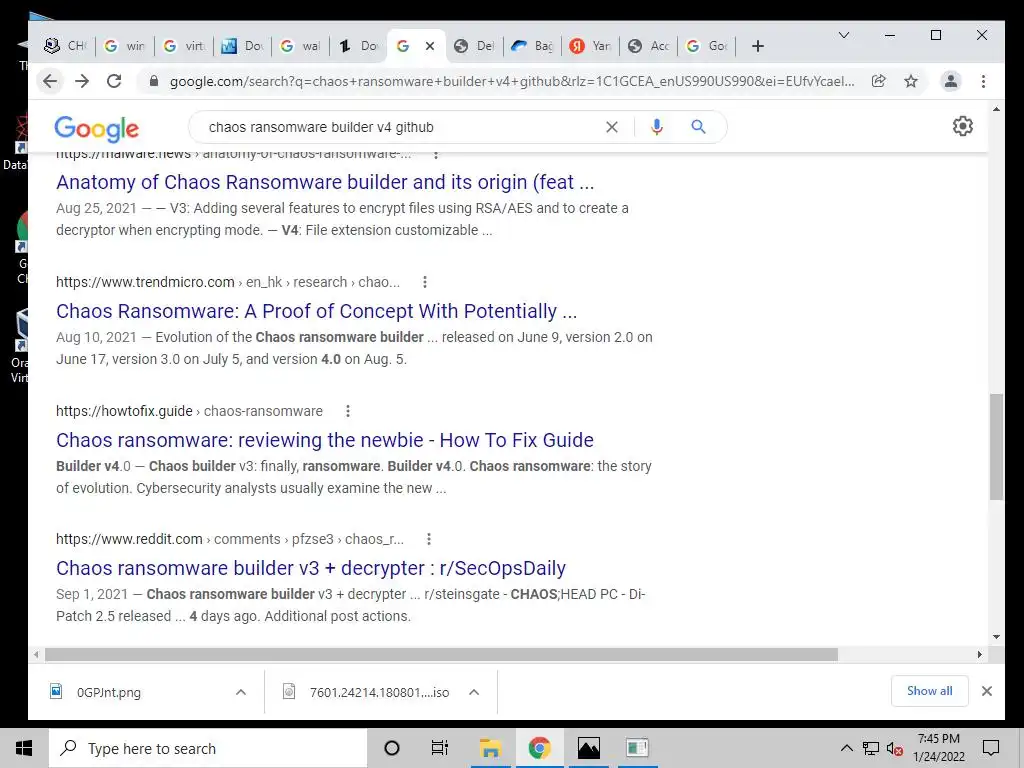
Task: Click the vertical scrollbar thumb
Action: click(x=996, y=447)
